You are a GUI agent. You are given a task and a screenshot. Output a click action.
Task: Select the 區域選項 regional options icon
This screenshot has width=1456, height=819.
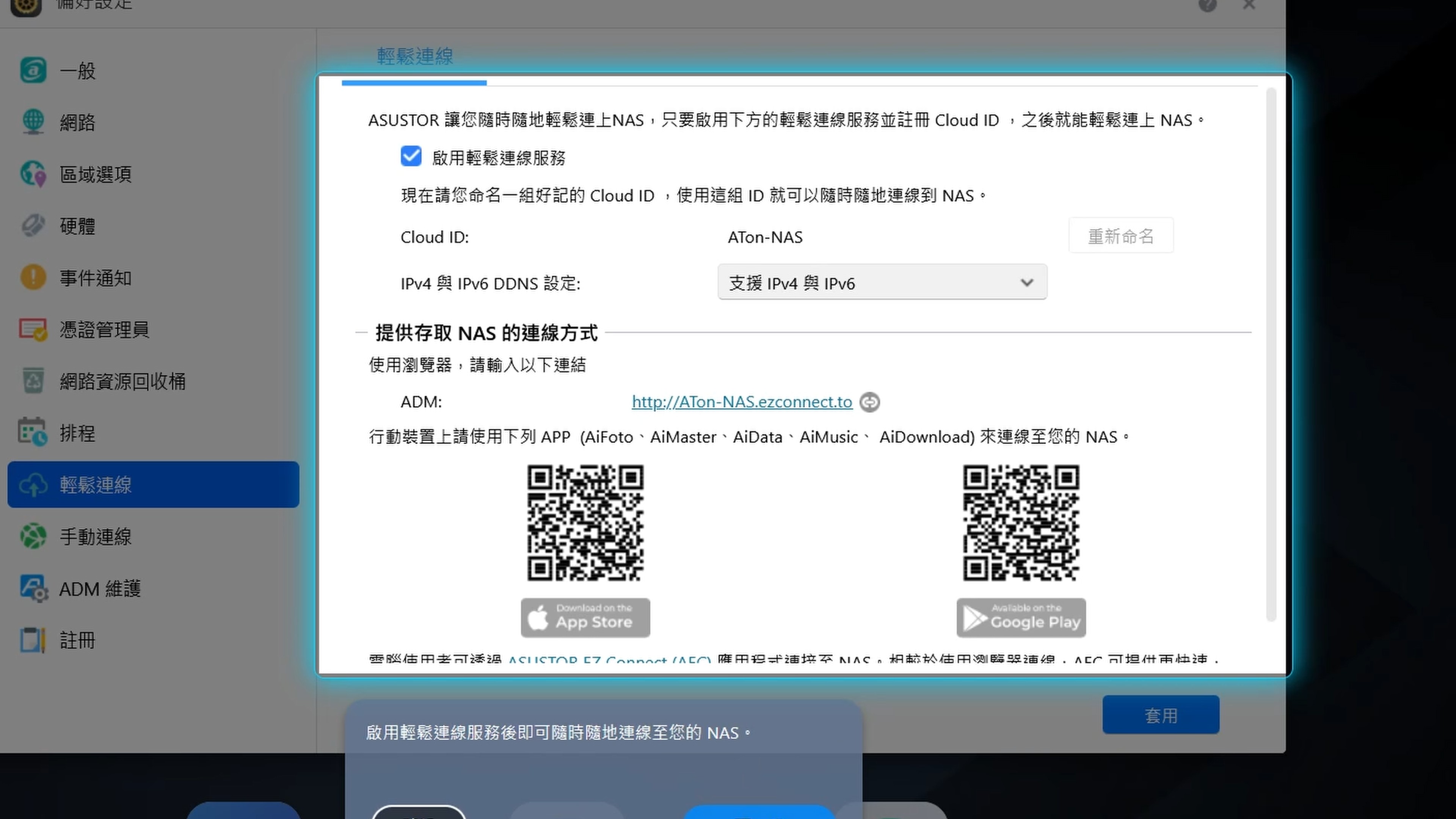[x=33, y=174]
